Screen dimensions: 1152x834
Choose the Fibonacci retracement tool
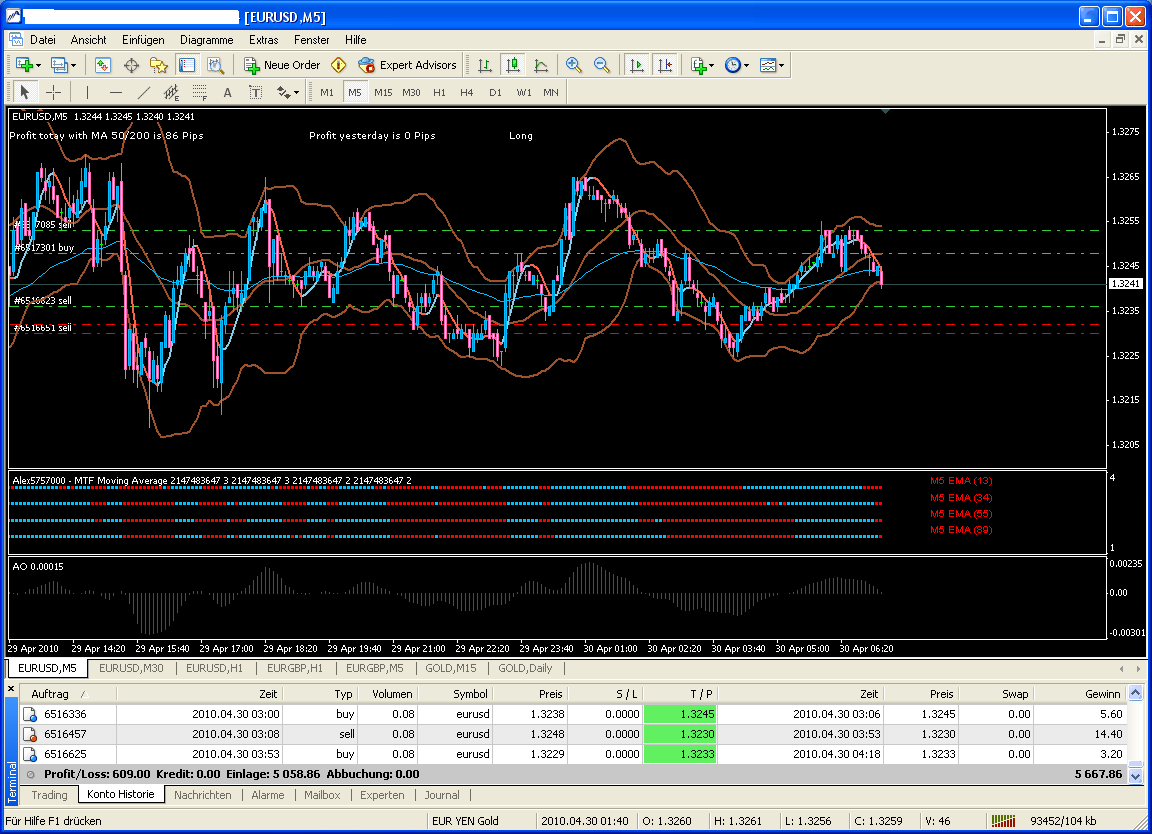click(199, 92)
